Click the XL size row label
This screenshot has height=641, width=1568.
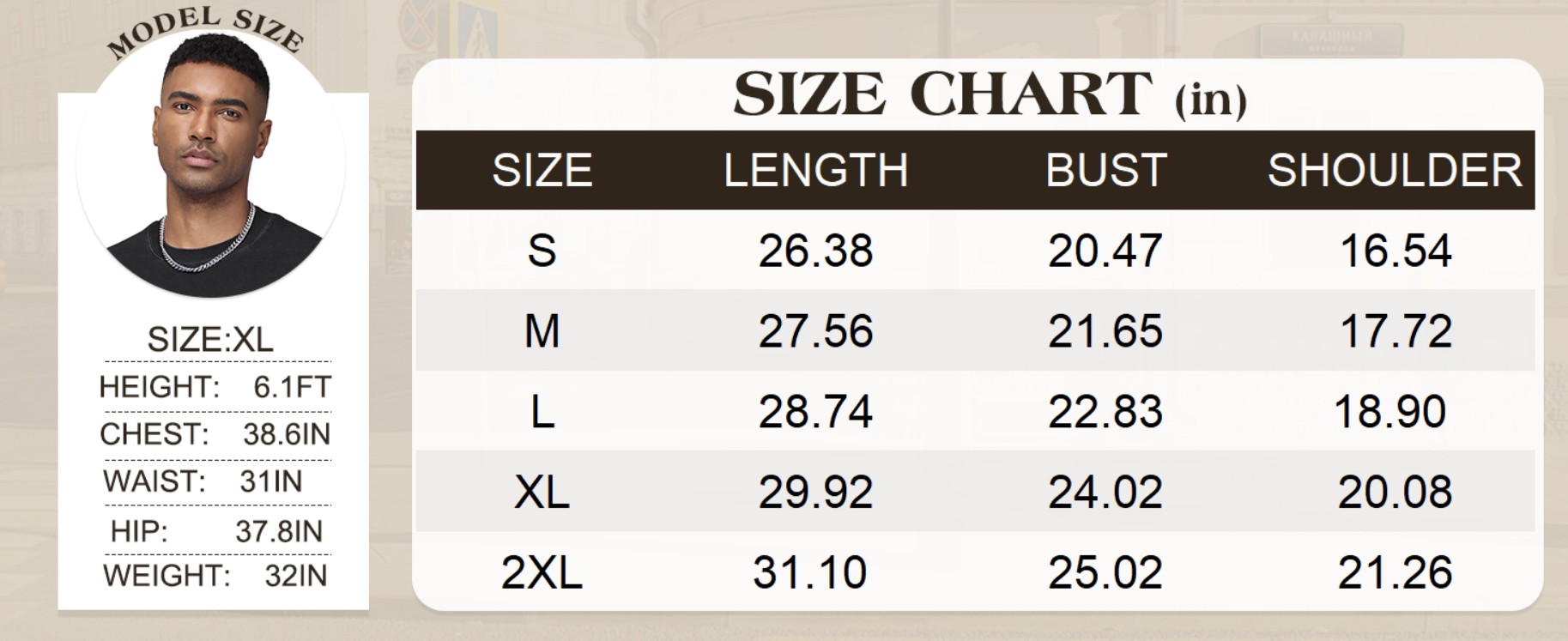[x=542, y=492]
